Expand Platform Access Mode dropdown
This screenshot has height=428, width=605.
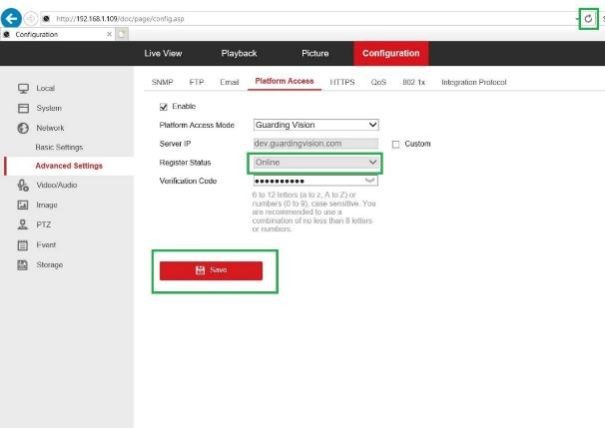316,125
